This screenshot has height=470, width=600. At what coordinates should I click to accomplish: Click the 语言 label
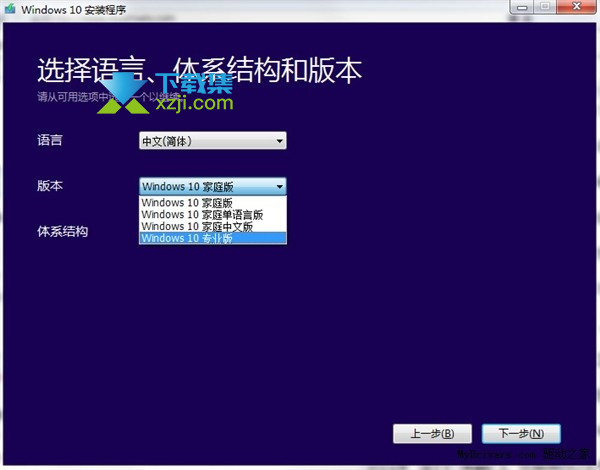pyautogui.click(x=50, y=140)
